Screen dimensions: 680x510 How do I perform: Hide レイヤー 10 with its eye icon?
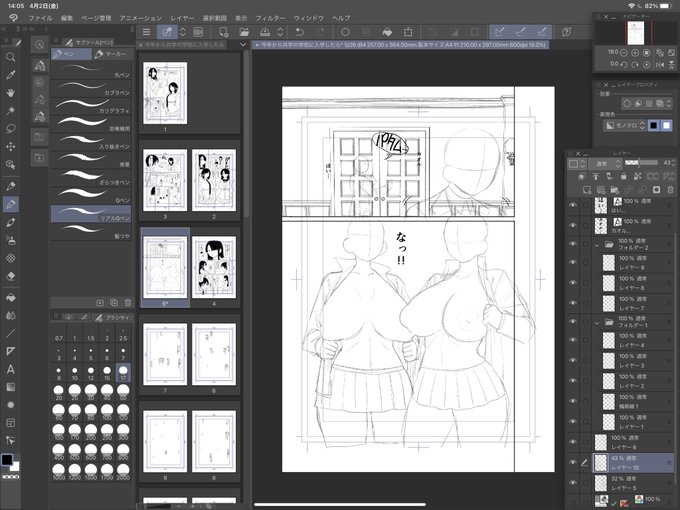click(573, 462)
